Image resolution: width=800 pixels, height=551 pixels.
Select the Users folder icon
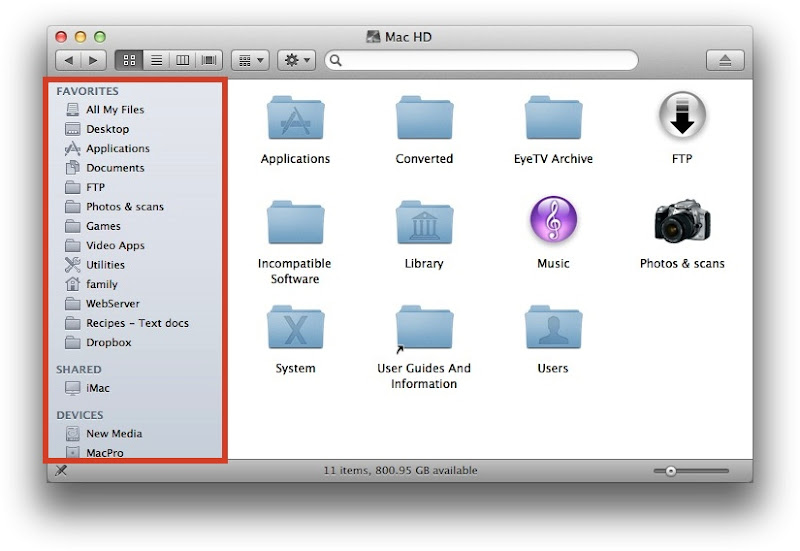554,328
